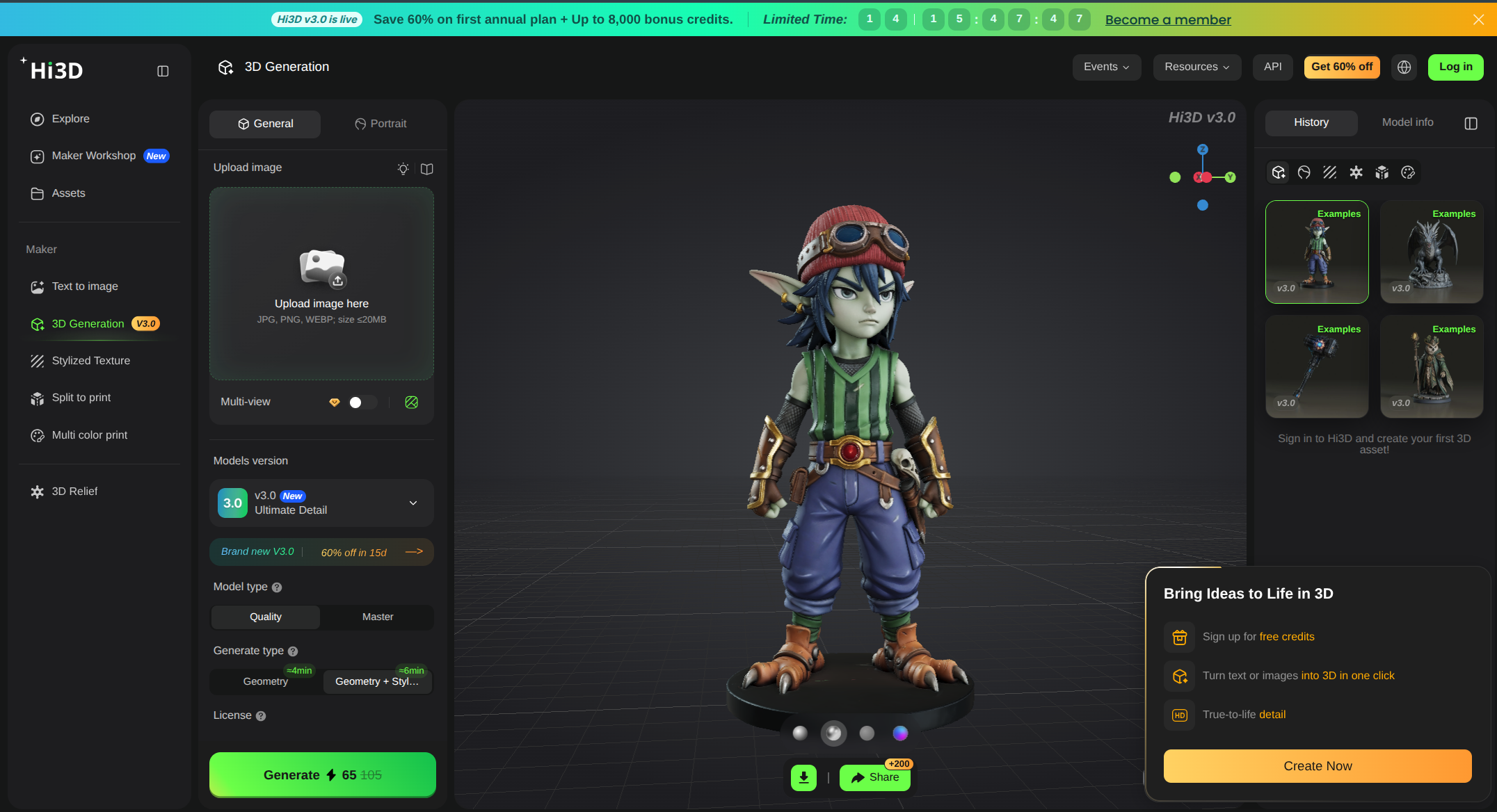
Task: Click the 3D Relief icon
Action: (38, 492)
